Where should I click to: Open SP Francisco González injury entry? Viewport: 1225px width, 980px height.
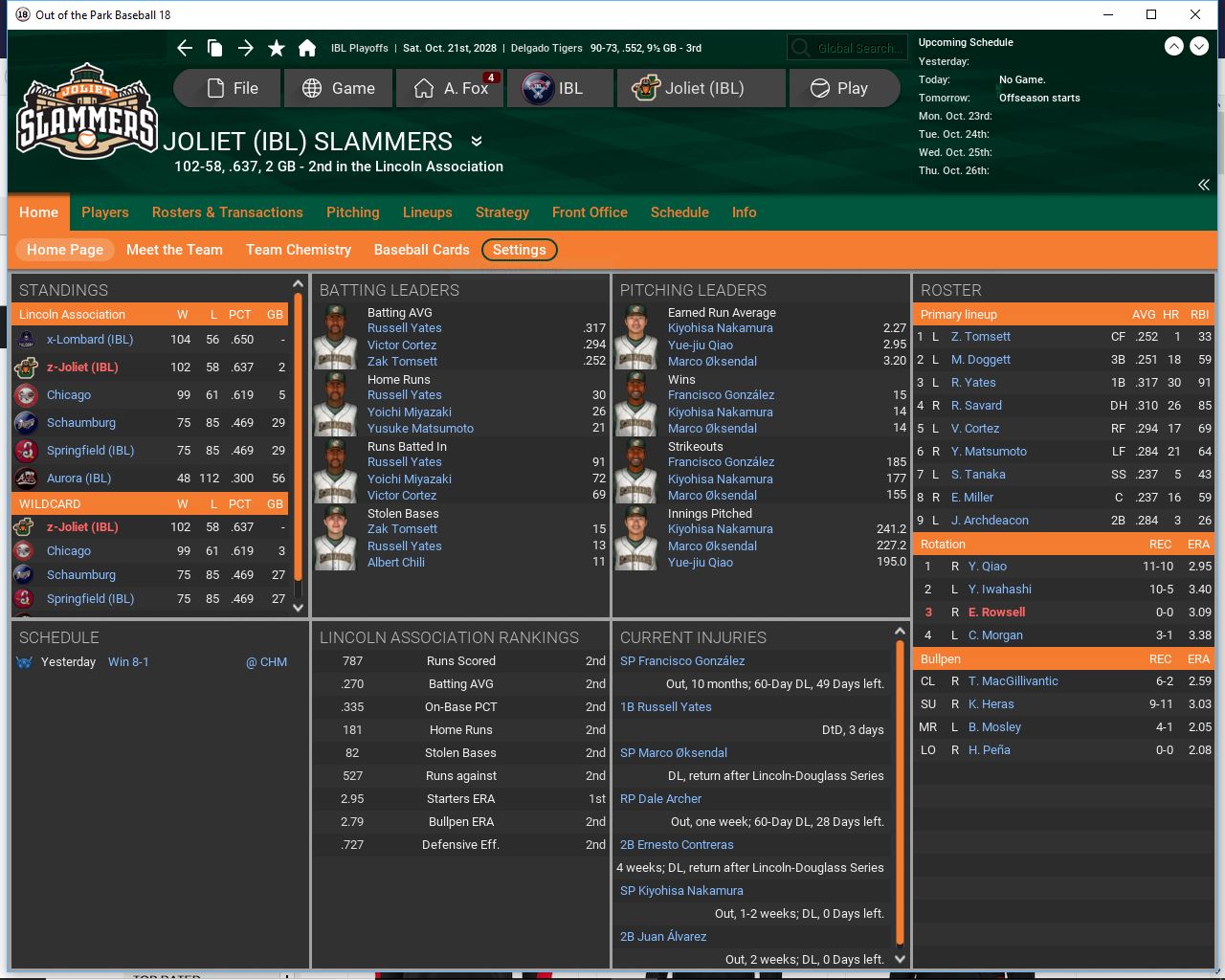click(x=682, y=661)
